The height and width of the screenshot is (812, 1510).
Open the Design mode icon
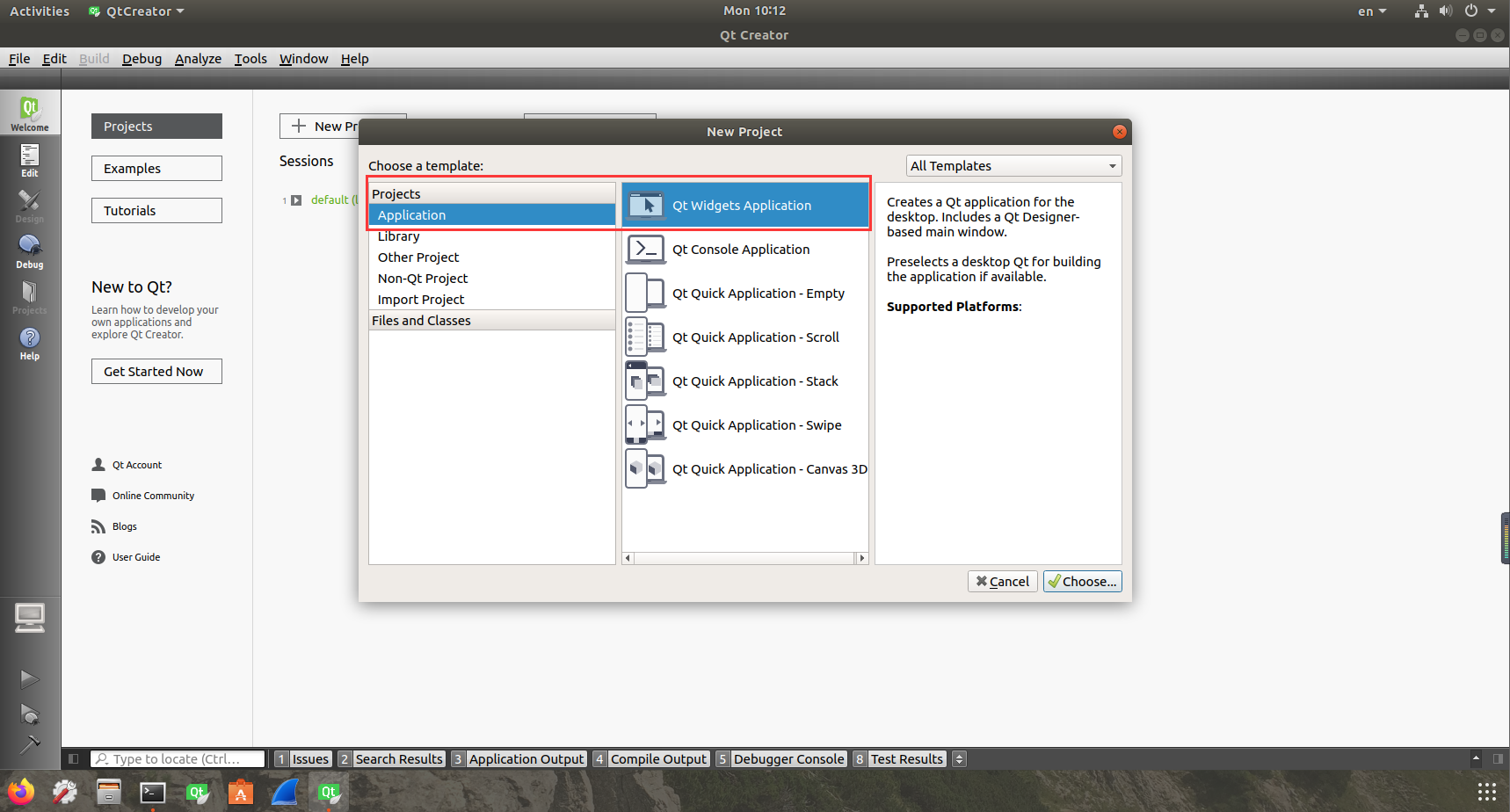point(30,205)
